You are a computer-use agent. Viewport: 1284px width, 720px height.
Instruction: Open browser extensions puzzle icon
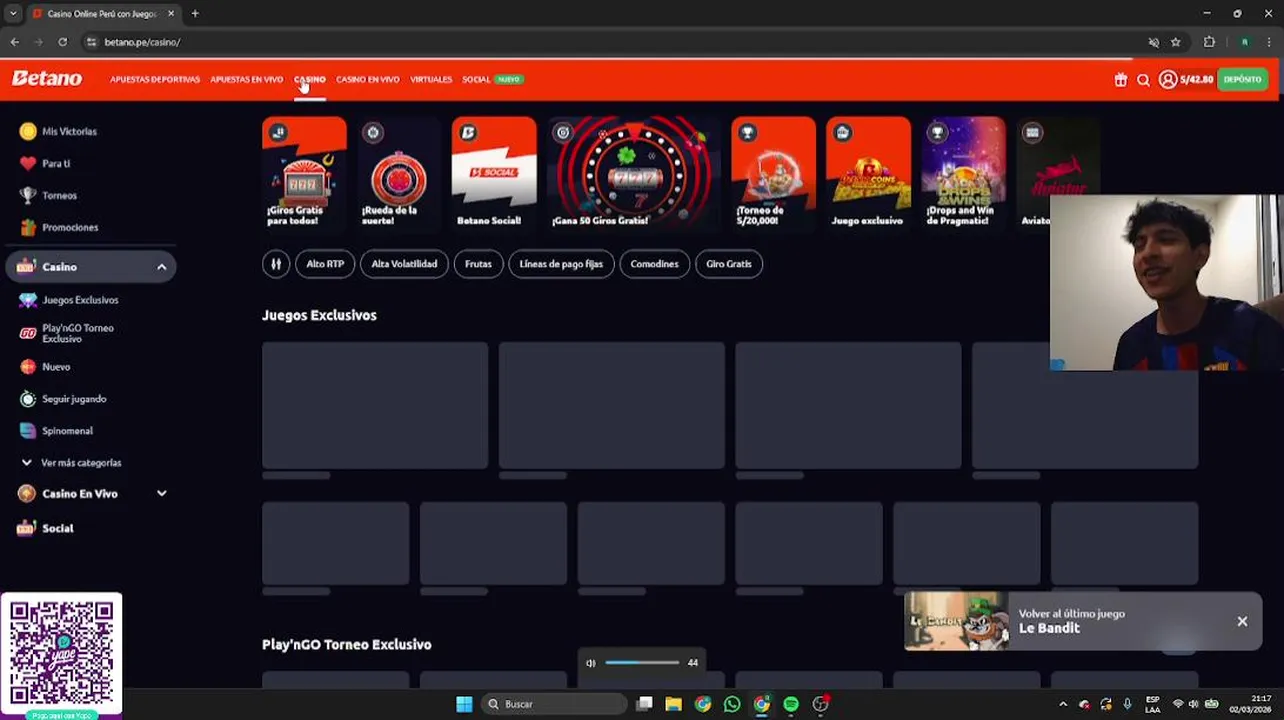(x=1209, y=42)
